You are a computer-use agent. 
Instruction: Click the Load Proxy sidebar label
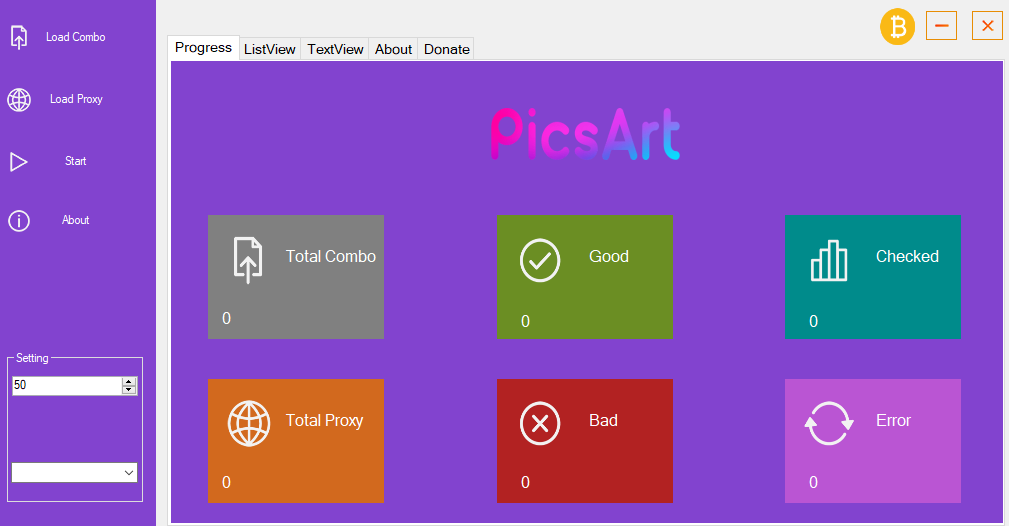click(x=76, y=99)
